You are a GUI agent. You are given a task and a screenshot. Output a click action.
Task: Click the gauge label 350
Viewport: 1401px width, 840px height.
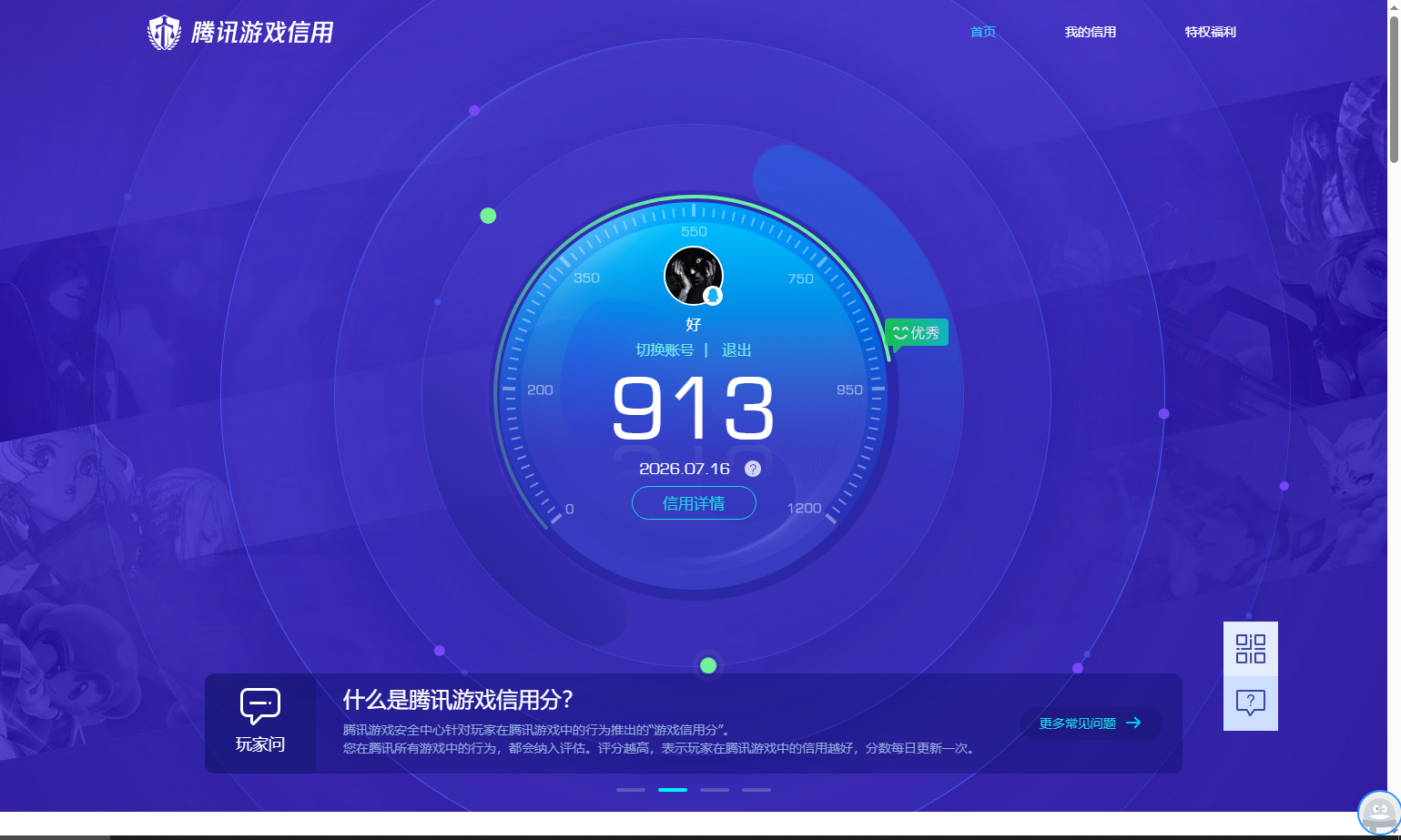pyautogui.click(x=586, y=278)
